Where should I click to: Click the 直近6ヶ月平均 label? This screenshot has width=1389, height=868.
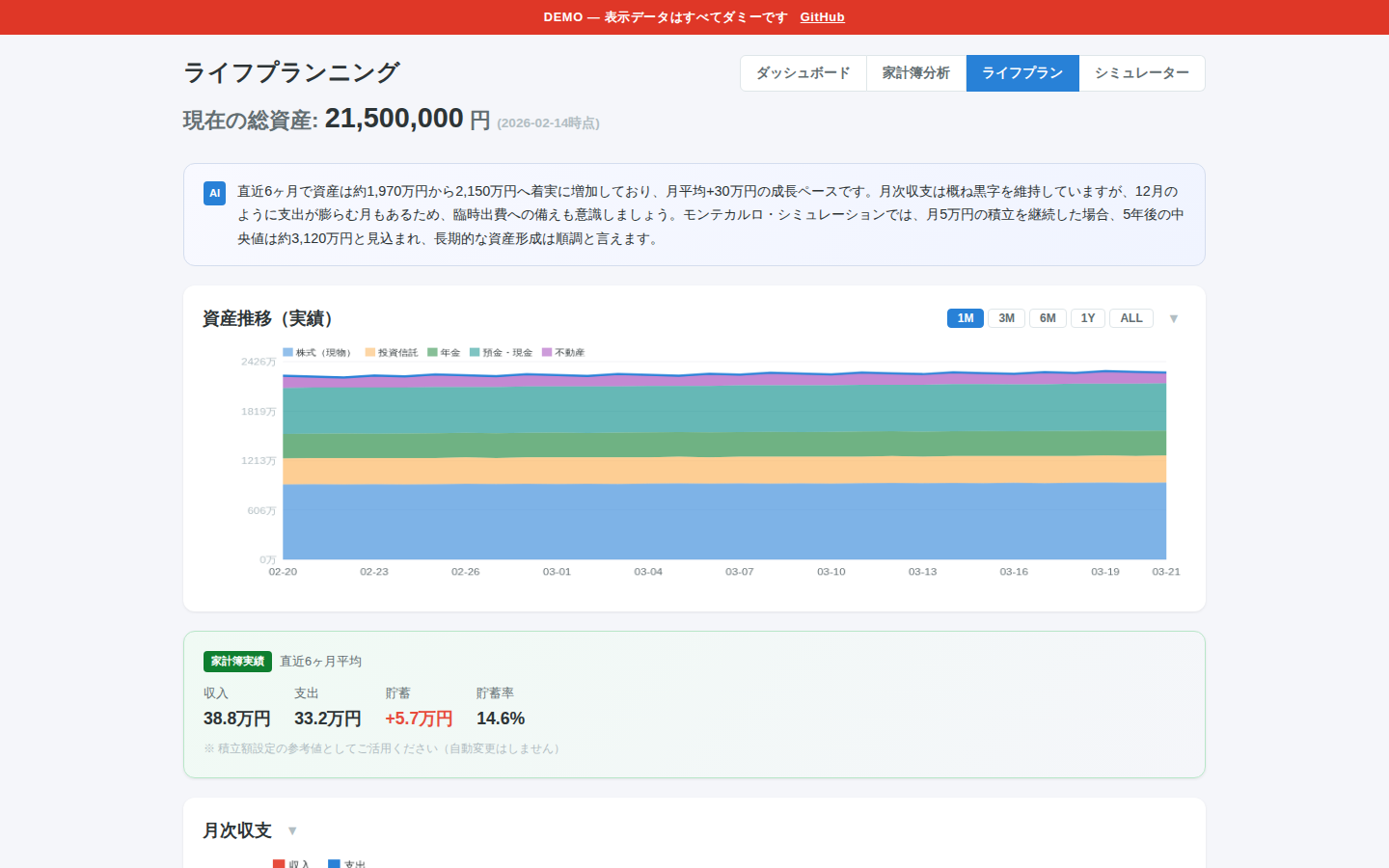(x=320, y=662)
